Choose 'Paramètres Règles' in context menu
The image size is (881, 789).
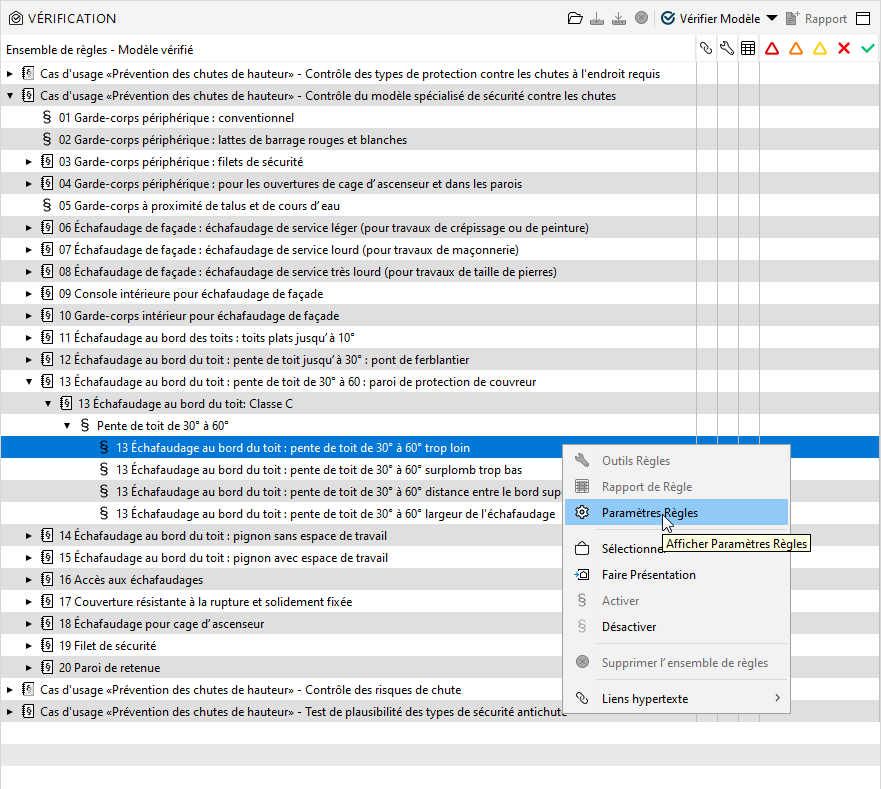coord(676,513)
